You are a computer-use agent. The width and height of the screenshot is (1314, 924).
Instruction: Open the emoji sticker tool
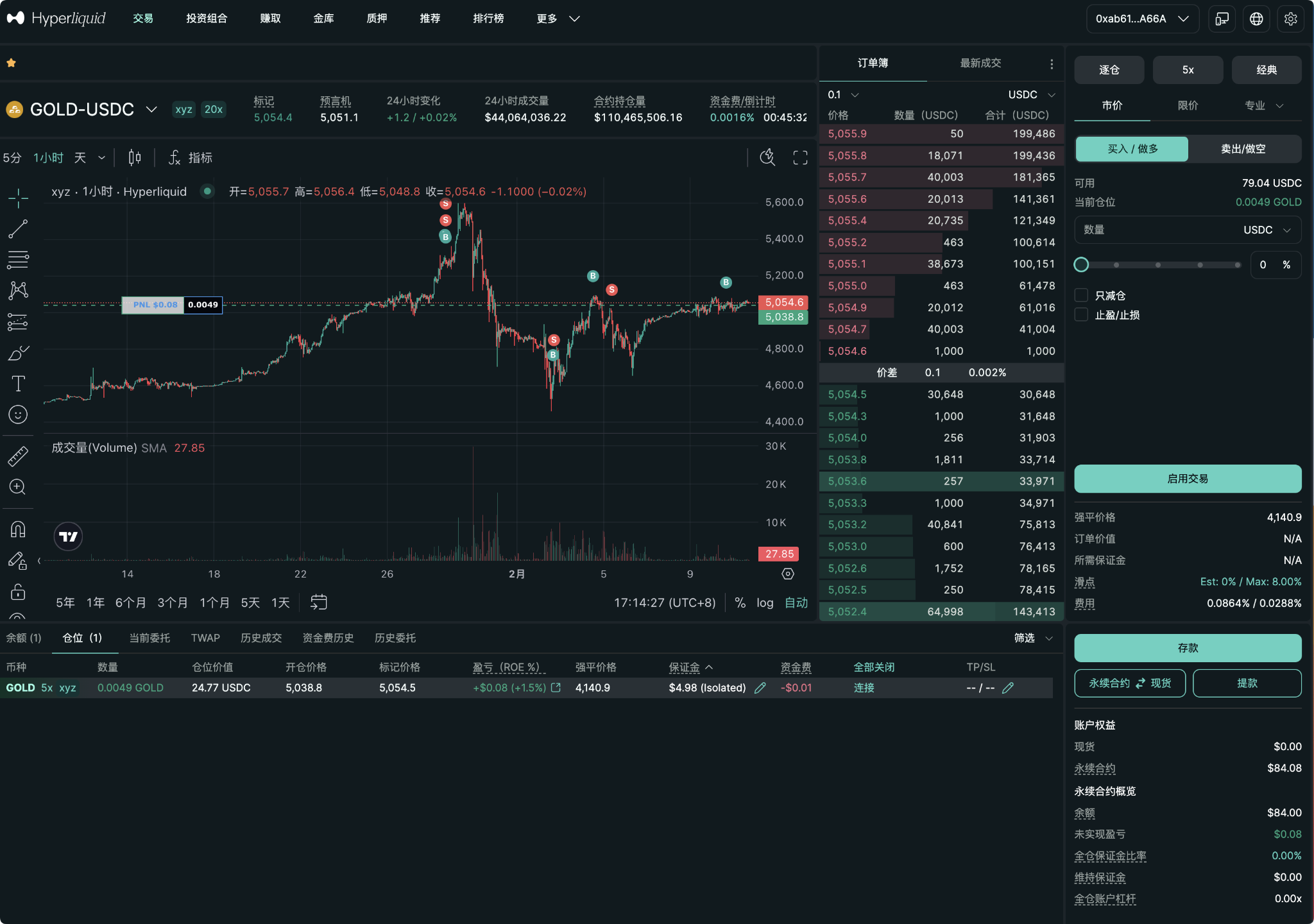(18, 414)
